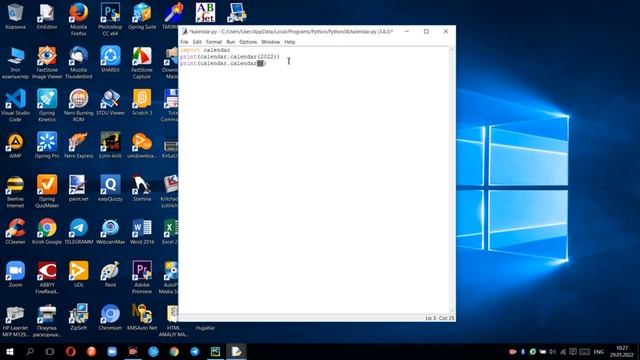Select the iSpring Suite desktop icon
Viewport: 640px width, 360px height.
pos(142,16)
